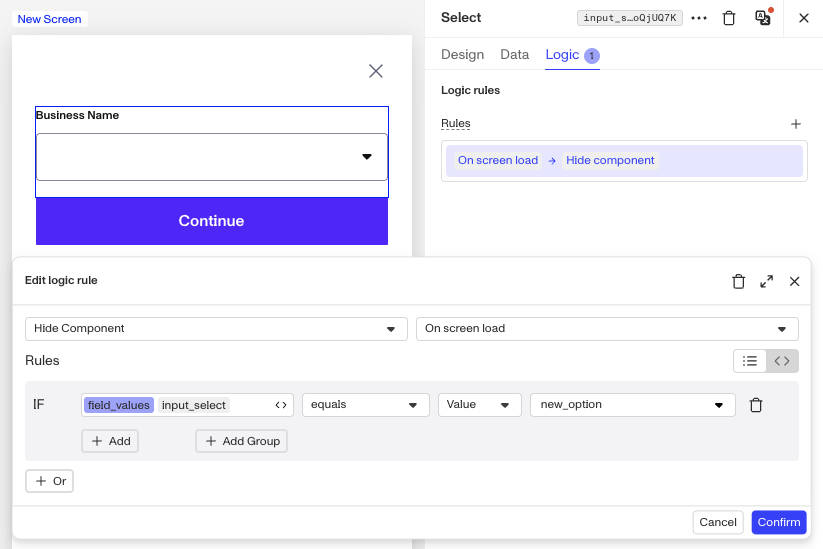Switch to the Data tab
Screen dimensions: 823x549
[x=514, y=55]
